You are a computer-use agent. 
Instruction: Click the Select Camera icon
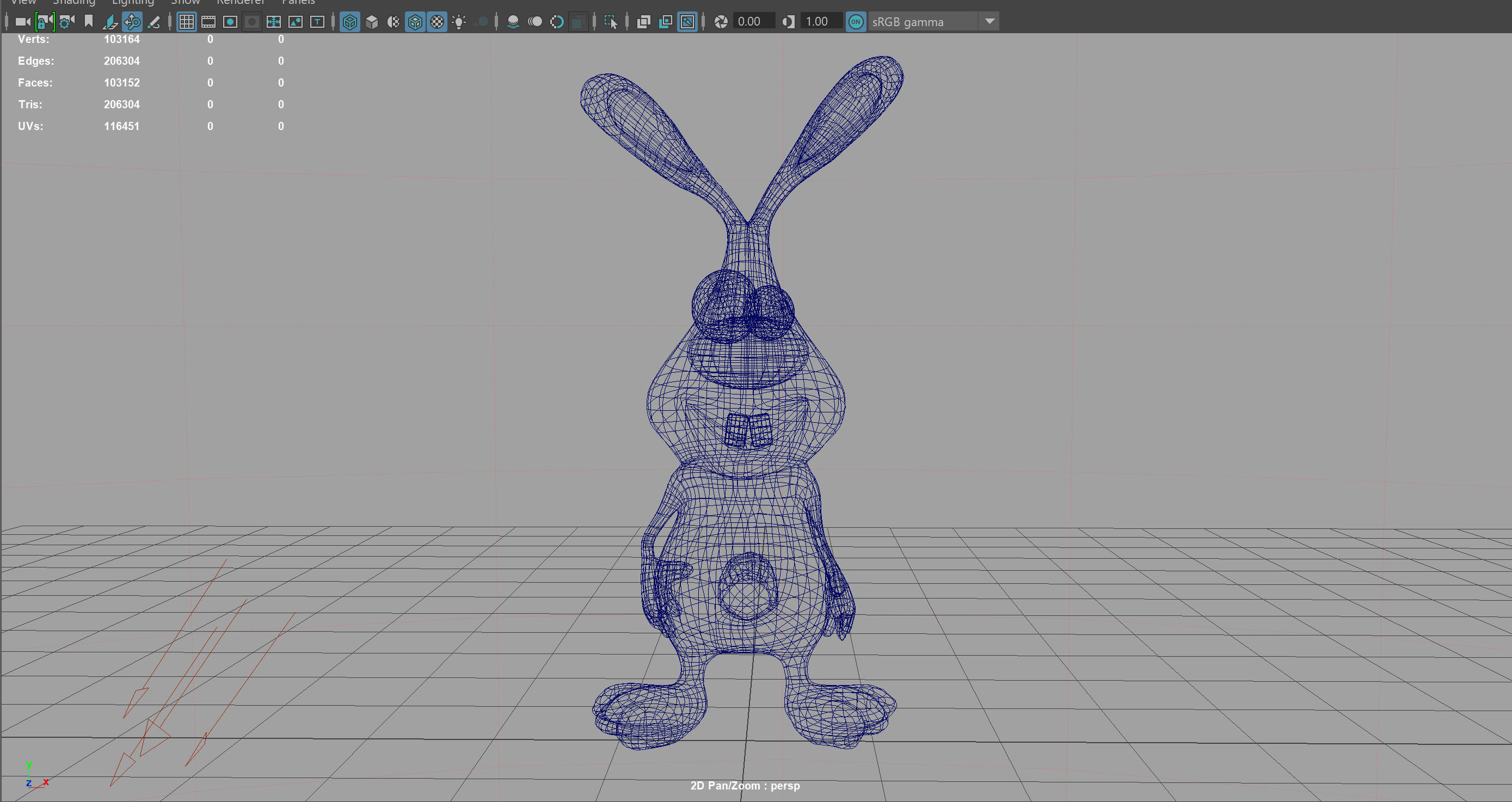click(x=22, y=22)
